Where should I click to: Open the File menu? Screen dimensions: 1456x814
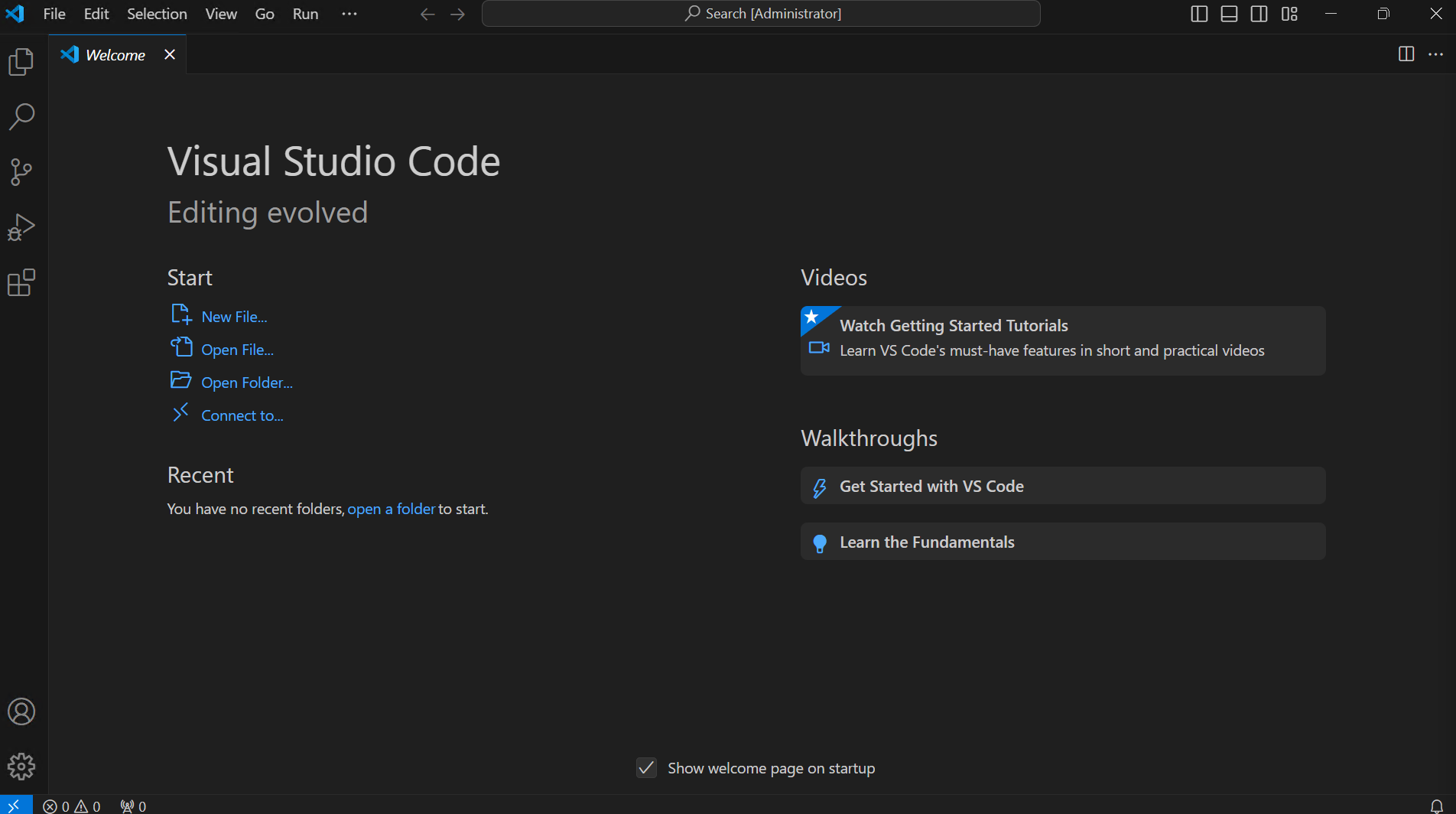point(54,14)
